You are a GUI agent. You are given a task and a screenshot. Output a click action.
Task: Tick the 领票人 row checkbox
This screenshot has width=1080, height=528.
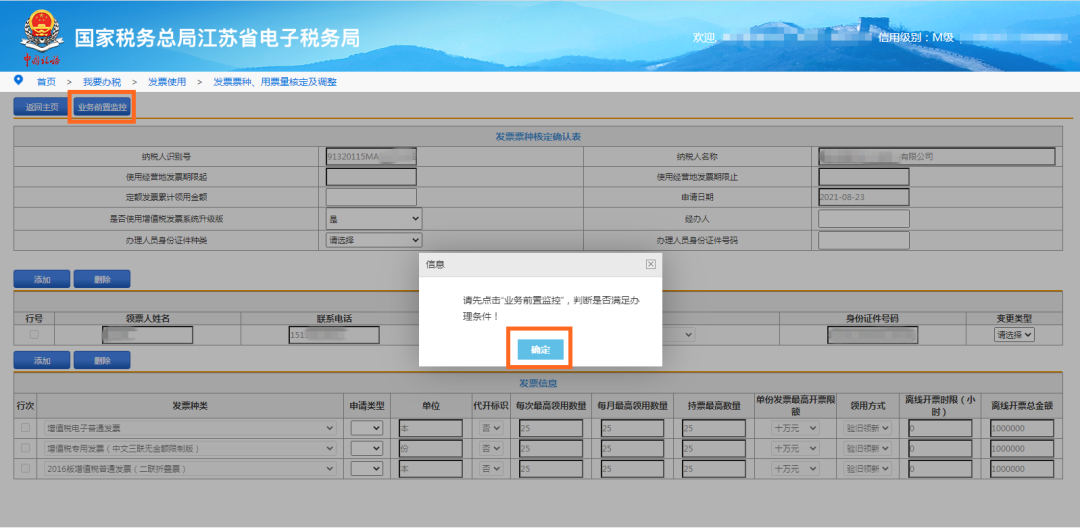point(34,335)
